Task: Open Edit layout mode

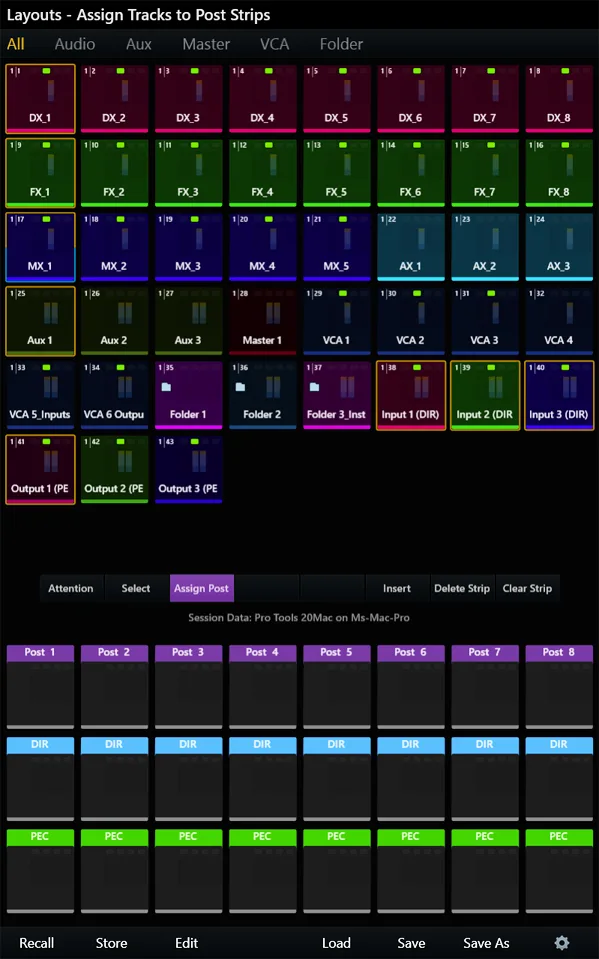Action: tap(187, 943)
